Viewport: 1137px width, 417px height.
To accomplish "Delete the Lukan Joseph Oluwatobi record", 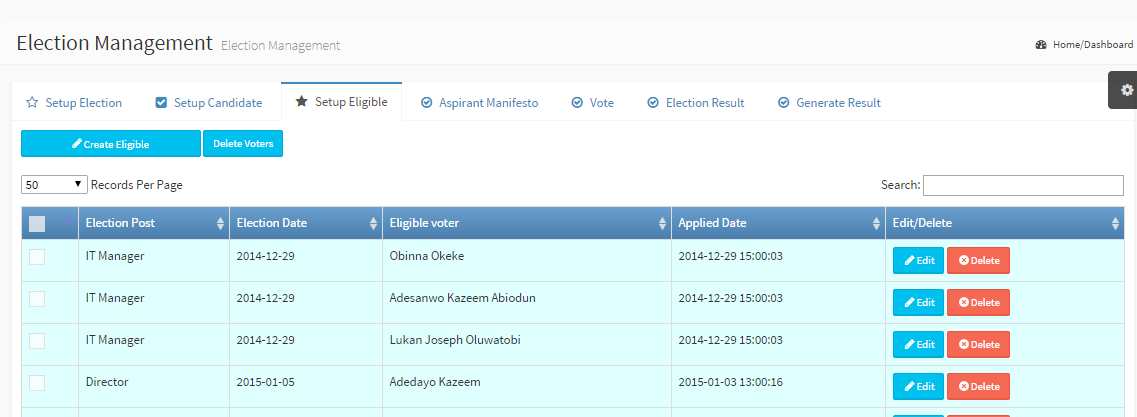I will [x=978, y=345].
